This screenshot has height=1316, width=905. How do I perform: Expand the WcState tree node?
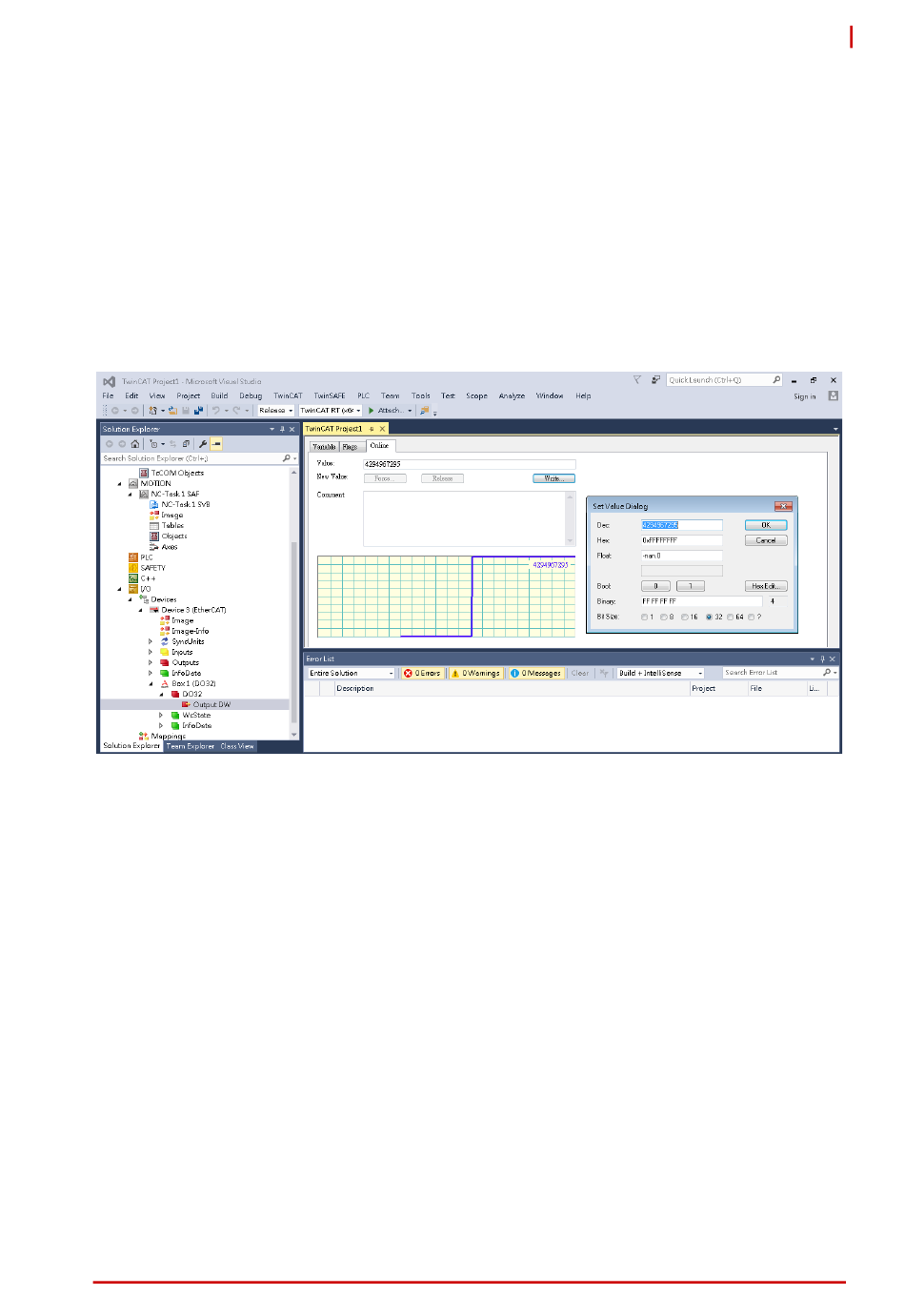point(161,715)
